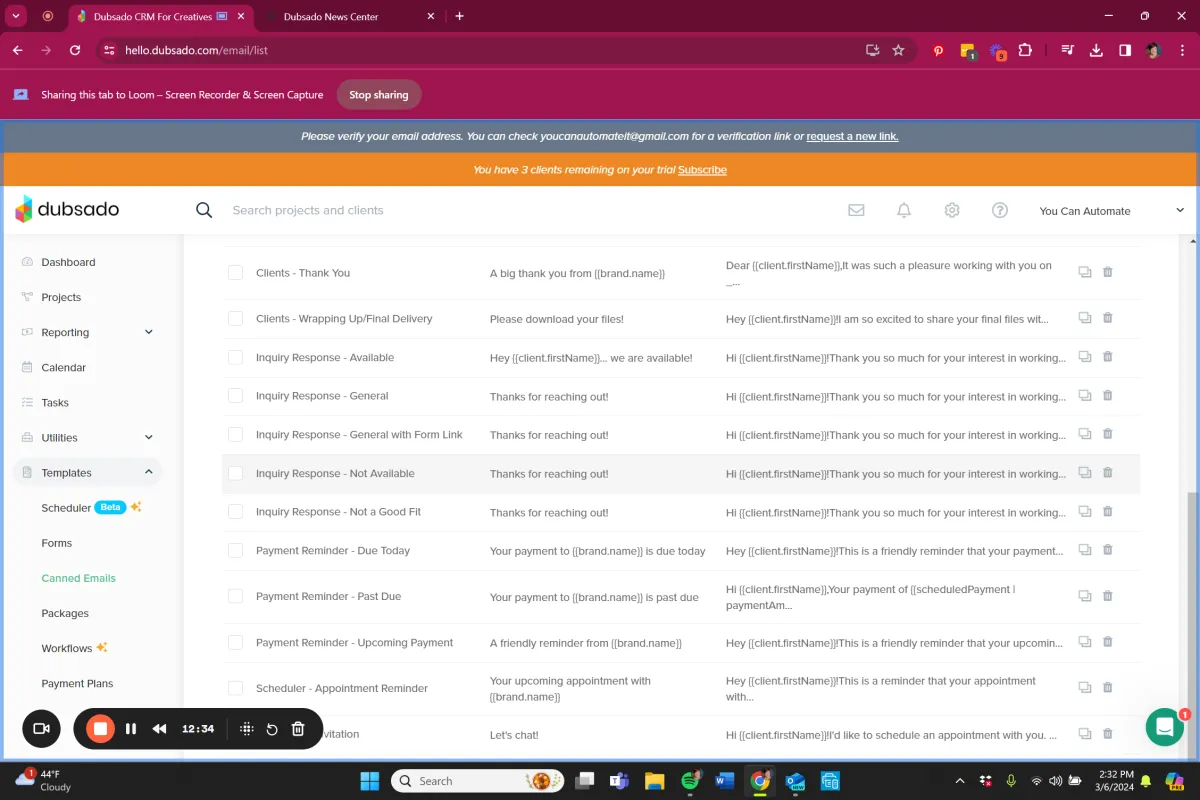Rewind the Loom recording
Screen dimensions: 1200x800
tap(159, 729)
